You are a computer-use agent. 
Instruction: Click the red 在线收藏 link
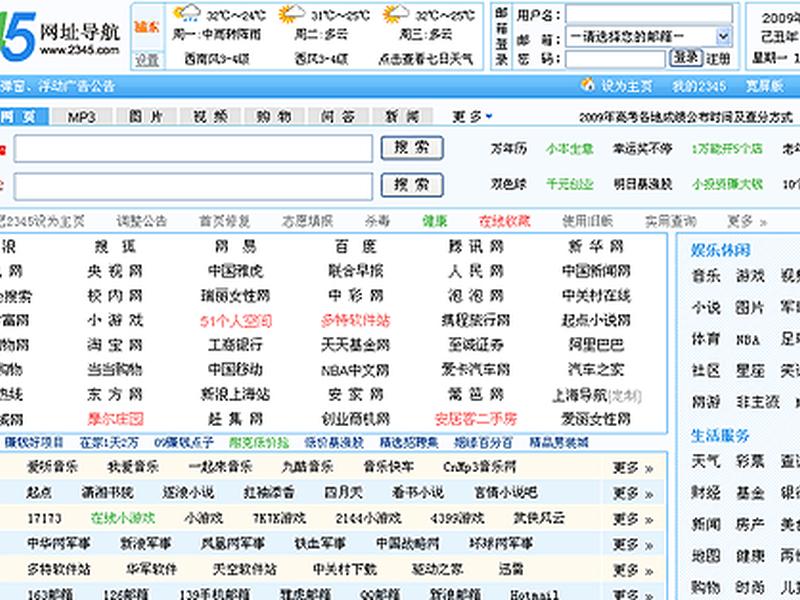505,221
